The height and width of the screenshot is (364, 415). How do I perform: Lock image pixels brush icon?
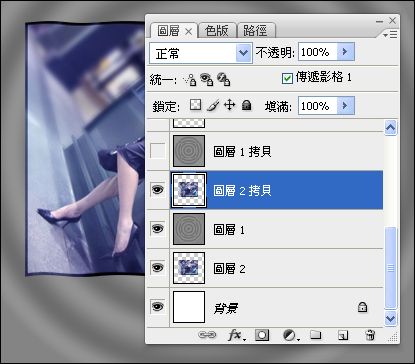click(x=213, y=105)
